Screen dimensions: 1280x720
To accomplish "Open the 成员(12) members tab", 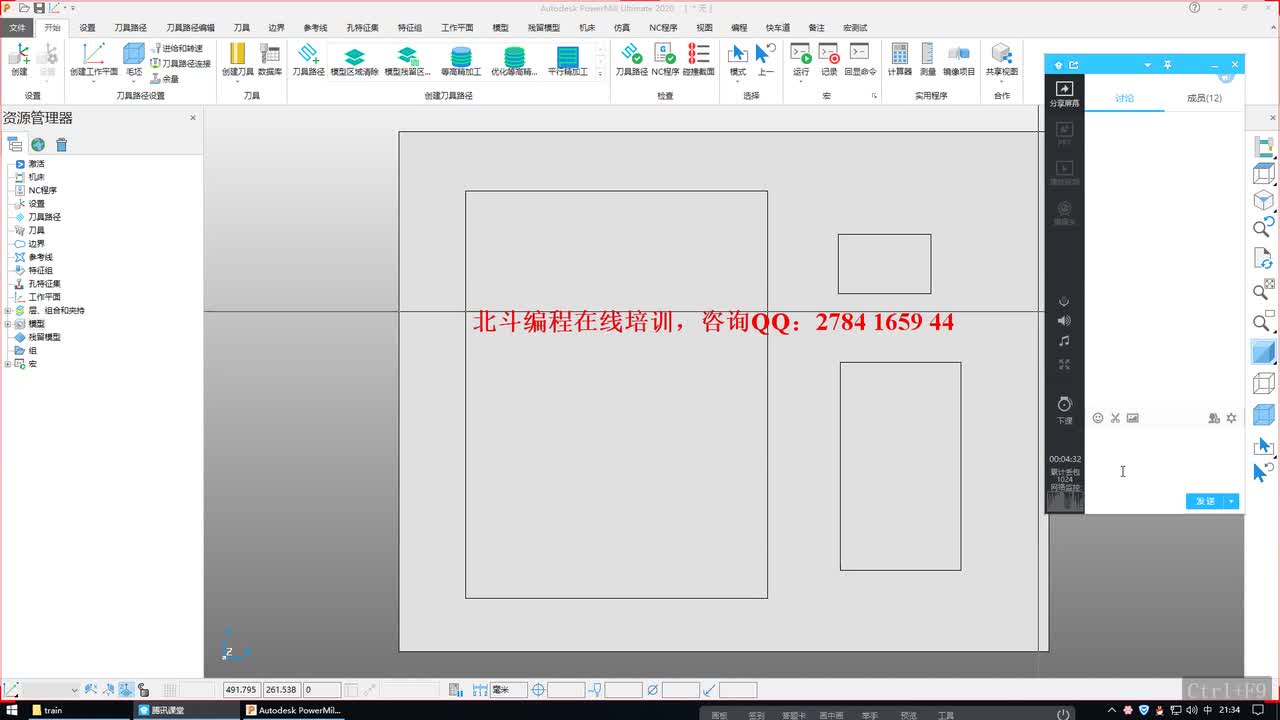I will 1204,98.
